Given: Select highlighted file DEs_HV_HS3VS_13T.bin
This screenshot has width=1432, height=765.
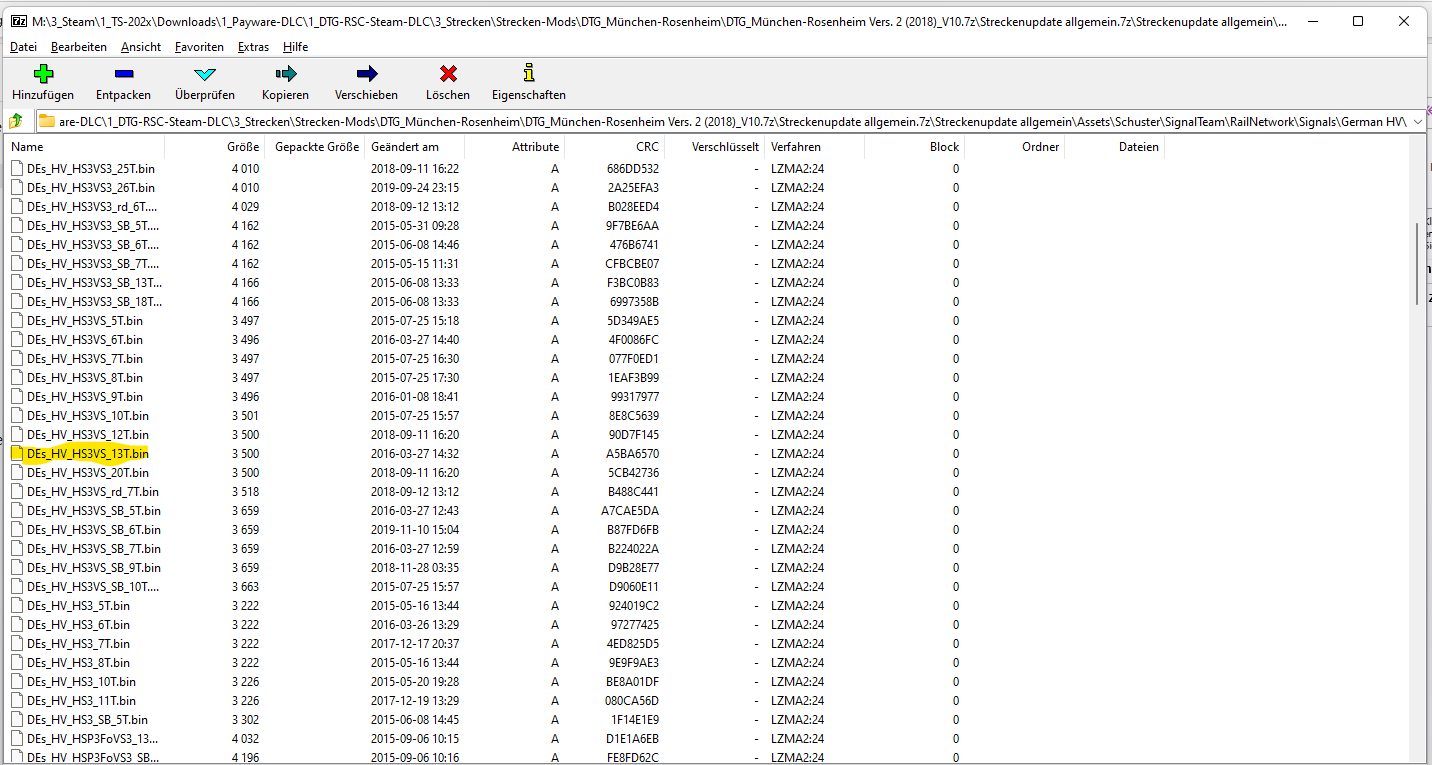Looking at the screenshot, I should coord(87,454).
